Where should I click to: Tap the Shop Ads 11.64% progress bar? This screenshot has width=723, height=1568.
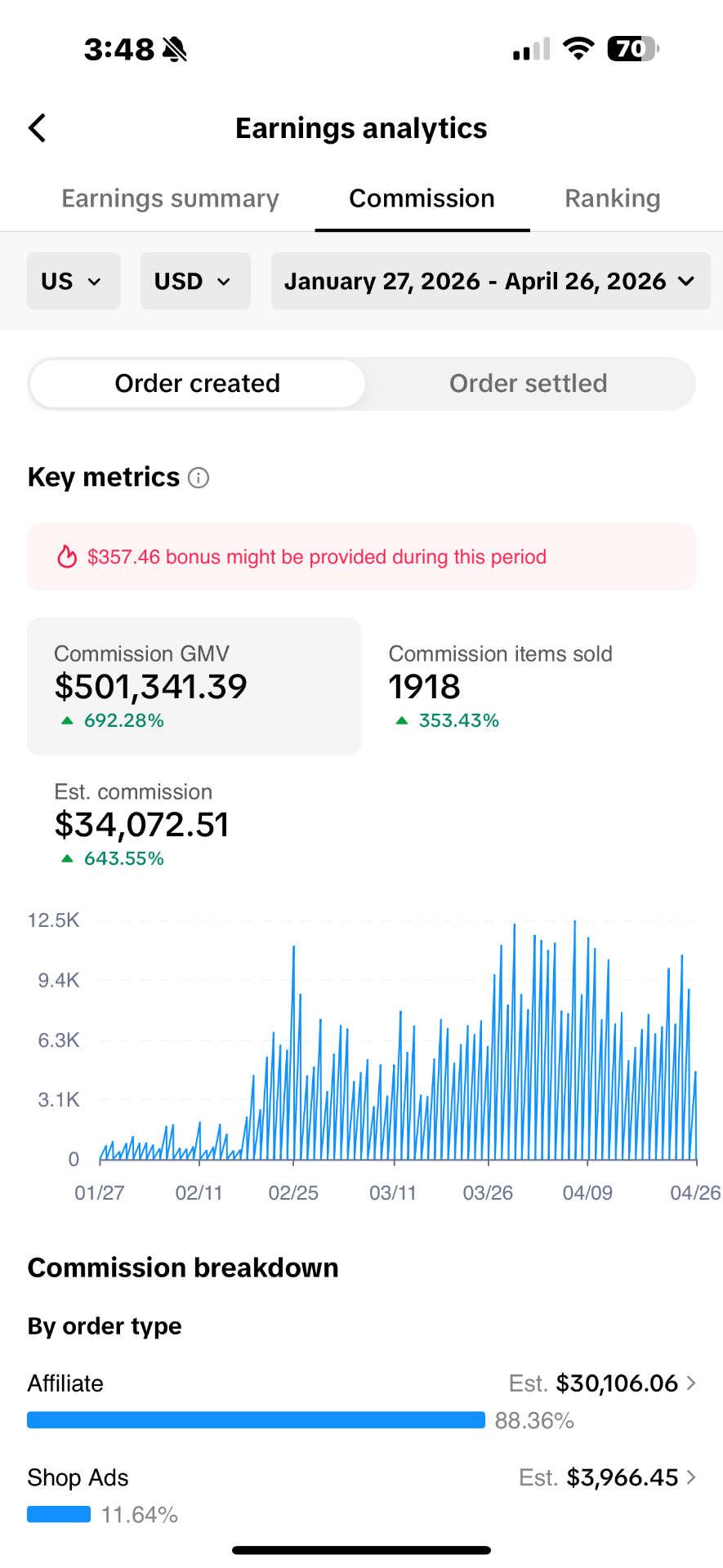59,1514
